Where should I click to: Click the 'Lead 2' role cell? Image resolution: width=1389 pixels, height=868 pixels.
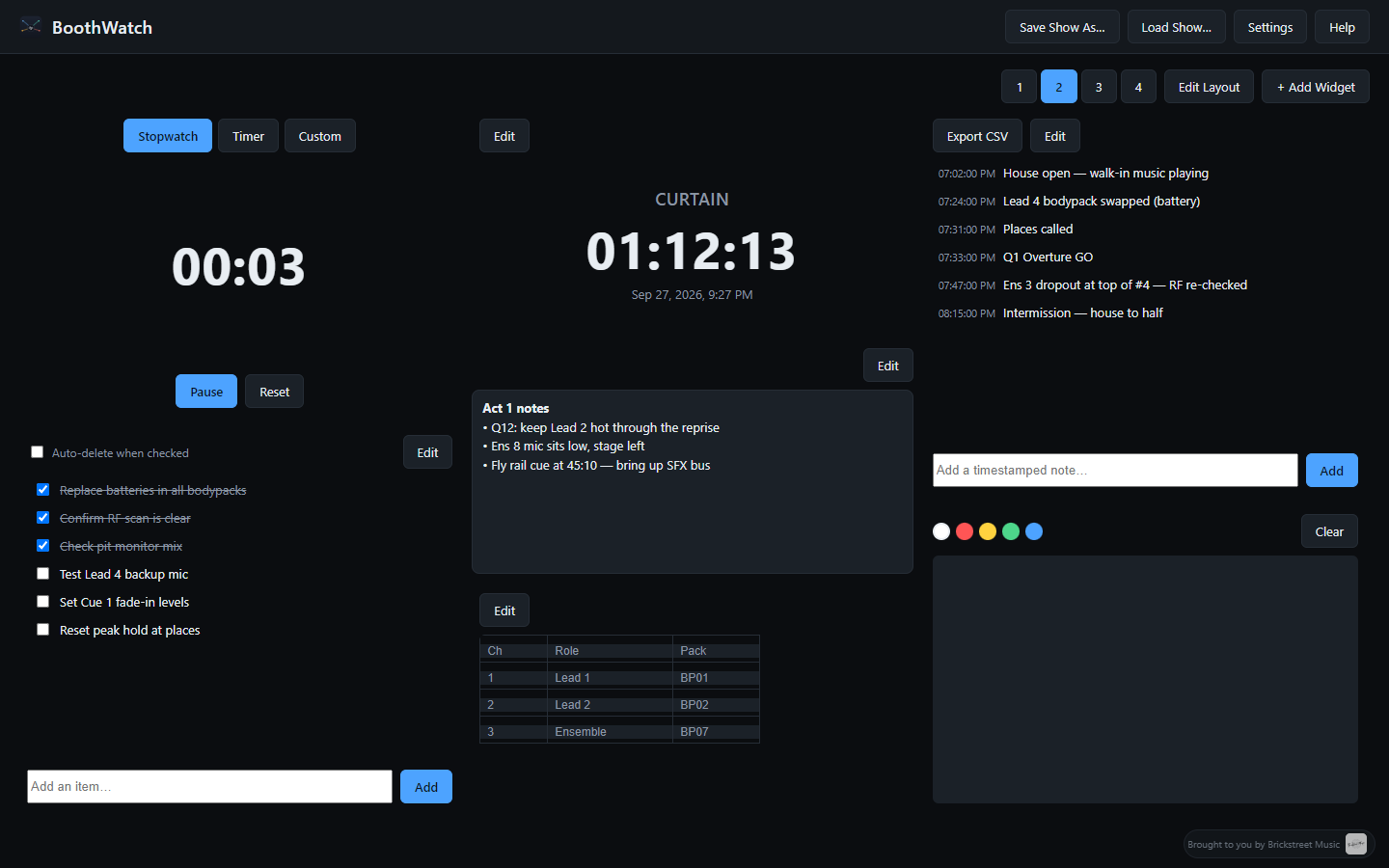(x=610, y=705)
